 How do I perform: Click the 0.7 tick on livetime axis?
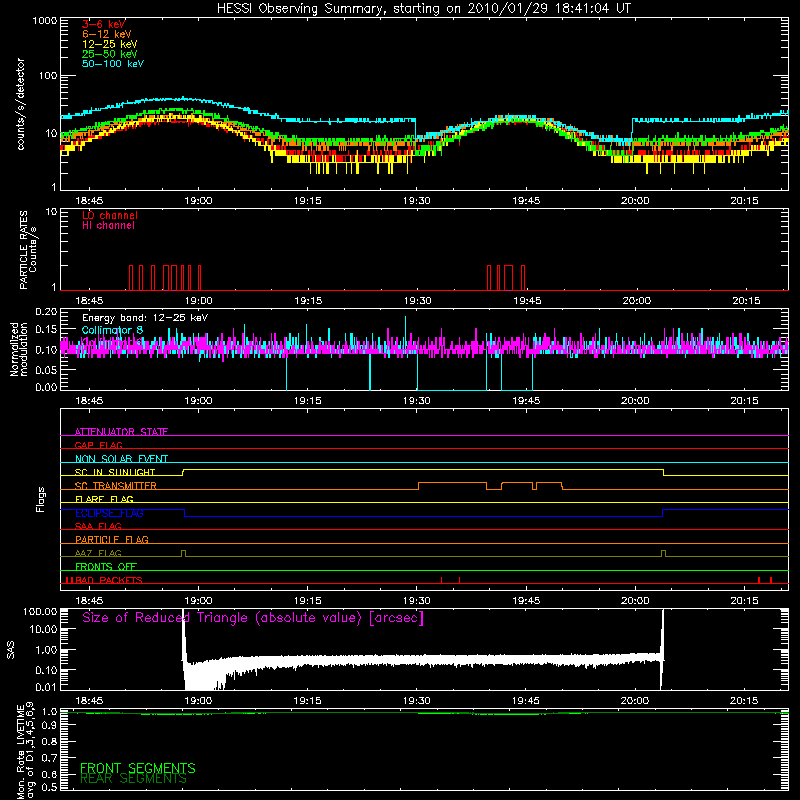49,758
